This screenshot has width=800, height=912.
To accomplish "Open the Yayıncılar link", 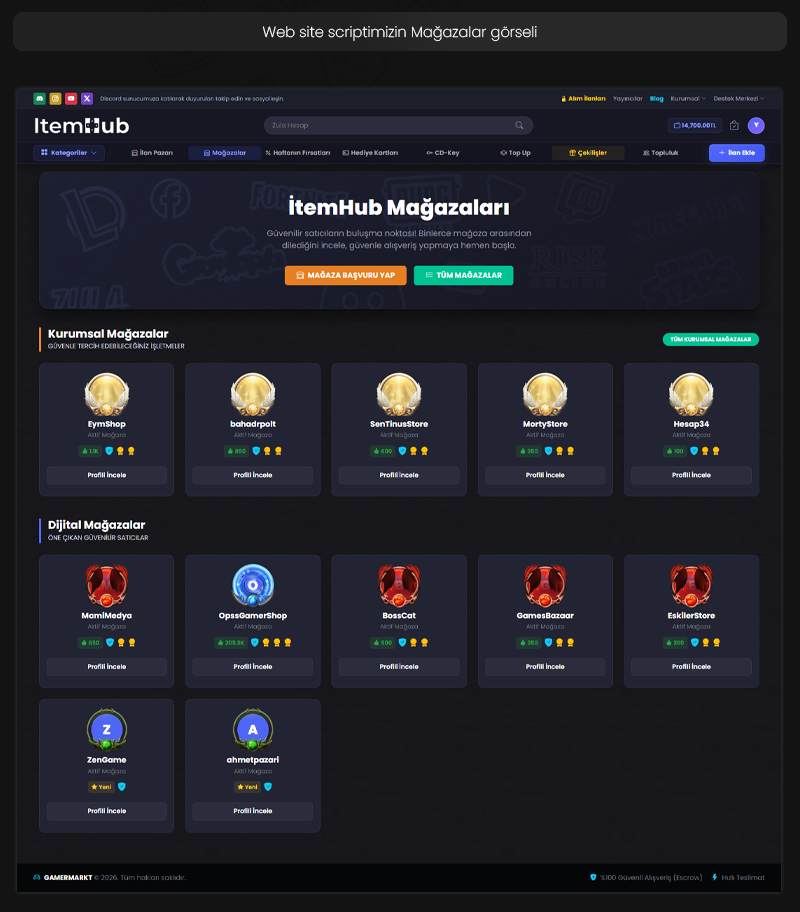I will pyautogui.click(x=628, y=99).
